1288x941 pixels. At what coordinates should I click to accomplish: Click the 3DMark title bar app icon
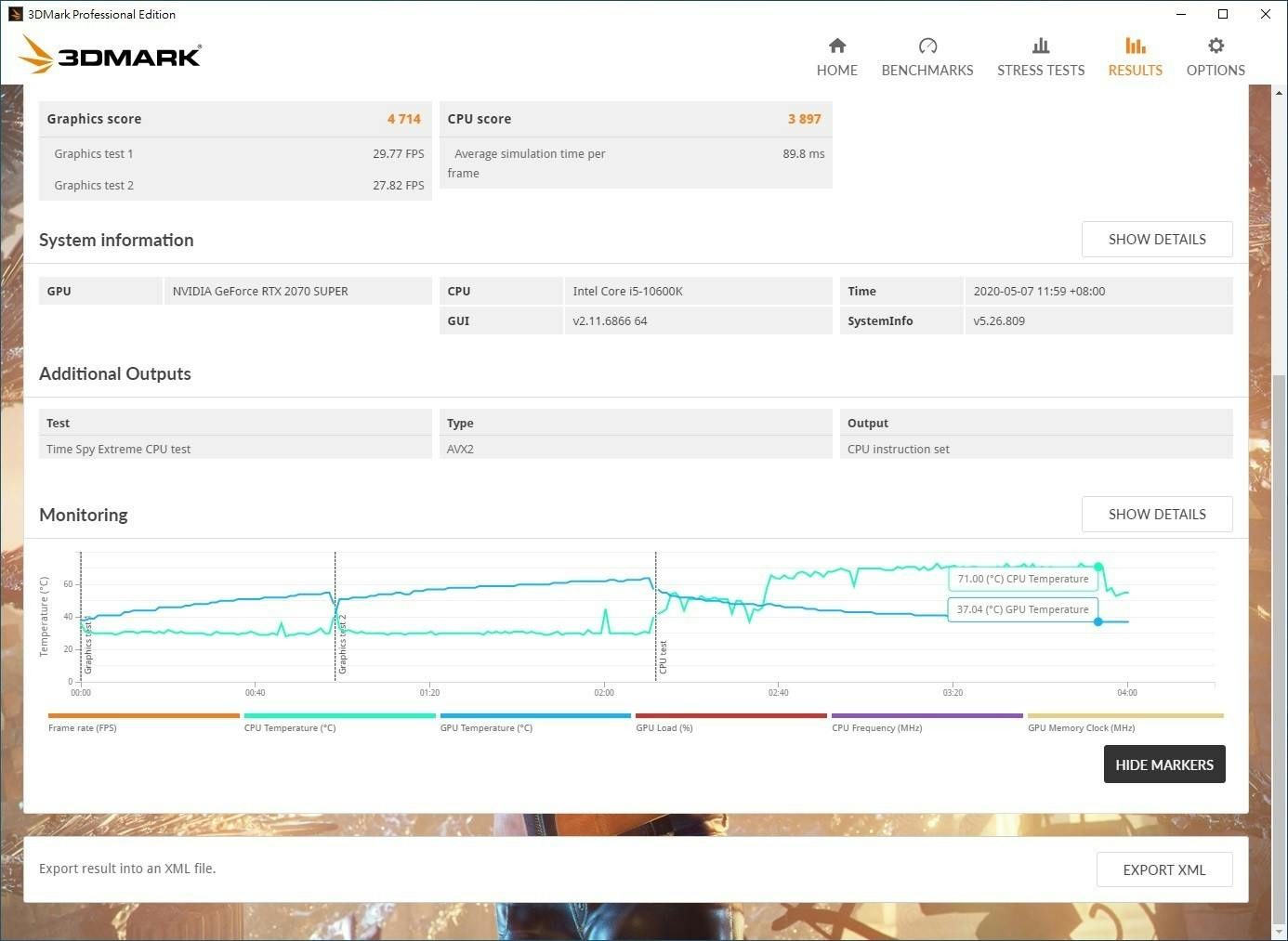[15, 14]
